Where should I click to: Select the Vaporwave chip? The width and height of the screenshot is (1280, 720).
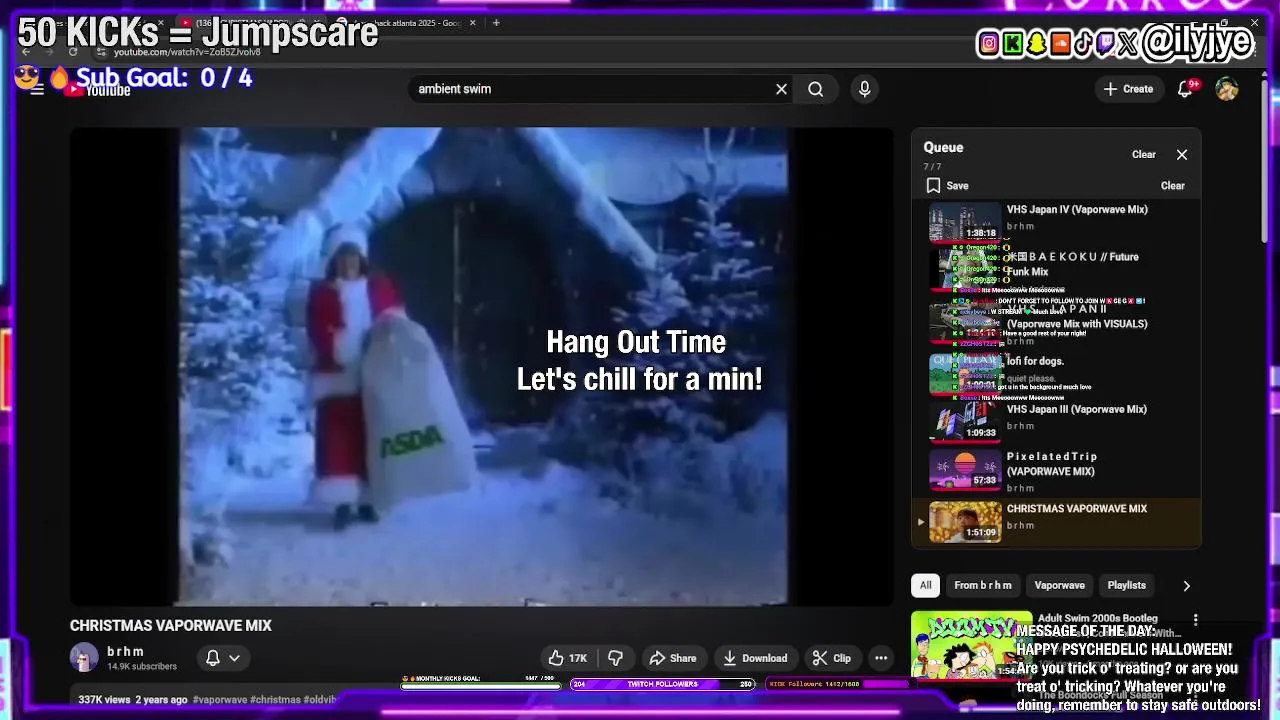pyautogui.click(x=1059, y=586)
